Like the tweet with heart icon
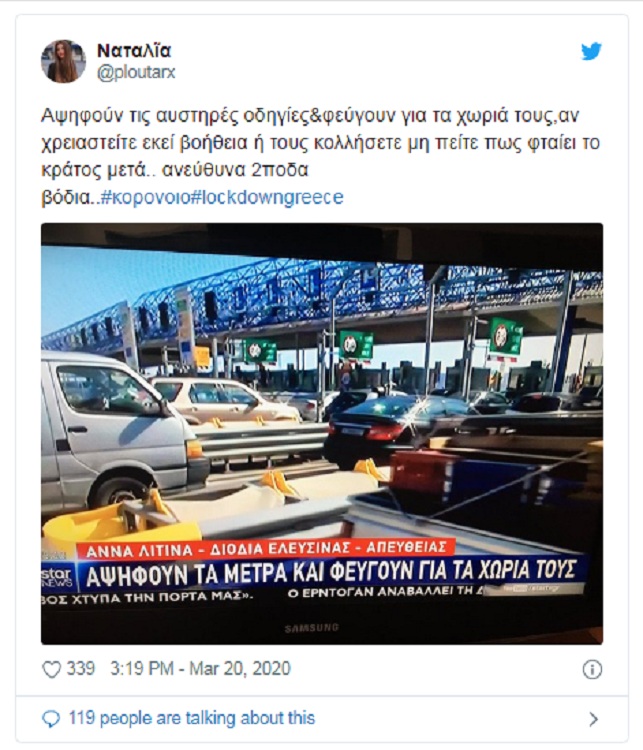The height and width of the screenshot is (750, 643). (x=51, y=669)
